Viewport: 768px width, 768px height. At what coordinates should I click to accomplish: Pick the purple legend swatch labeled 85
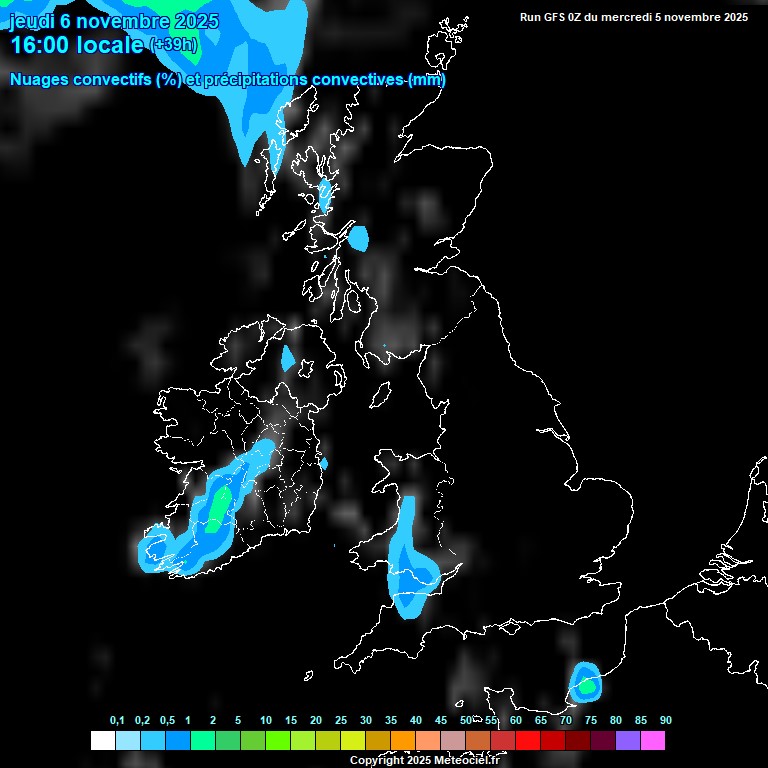(x=628, y=741)
